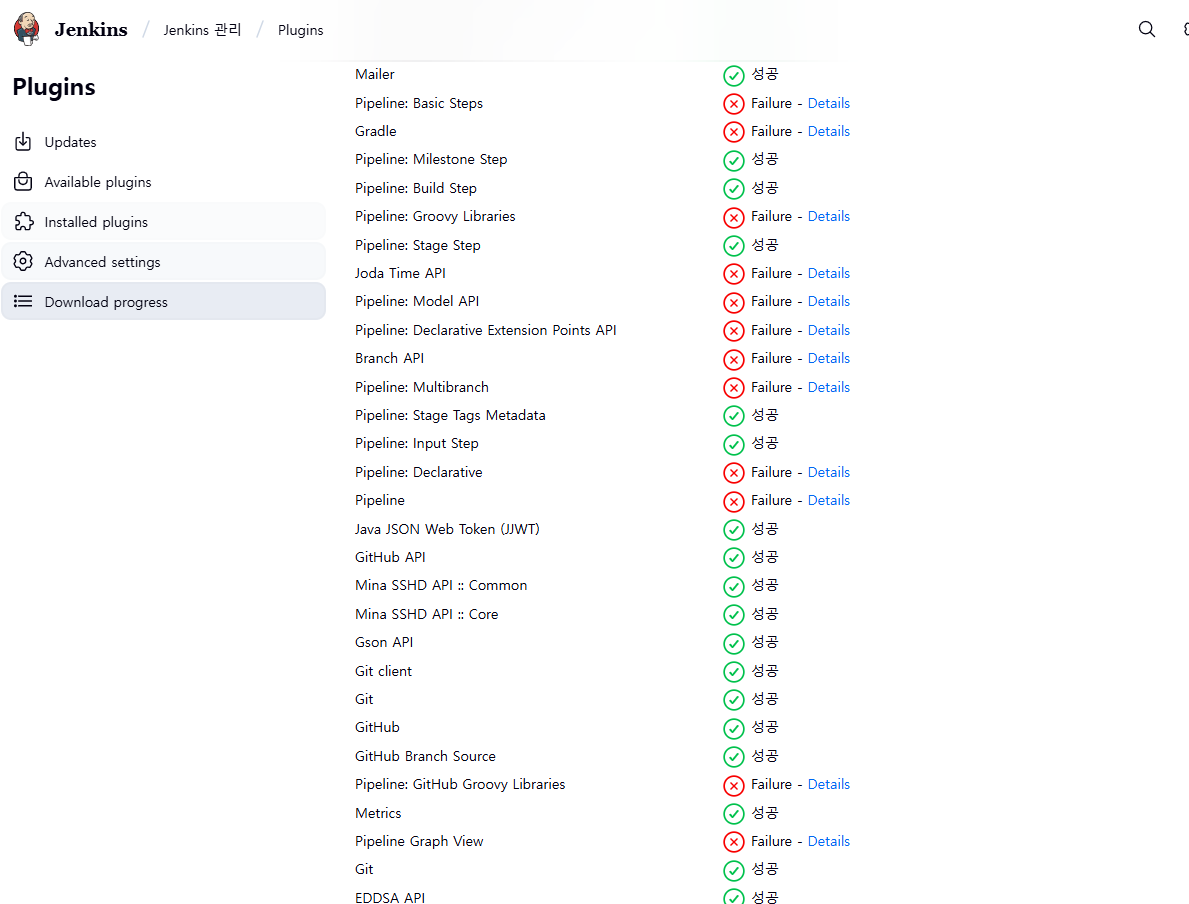Image resolution: width=1189 pixels, height=904 pixels.
Task: Click the 성공 status of Mailer
Action: tap(764, 74)
